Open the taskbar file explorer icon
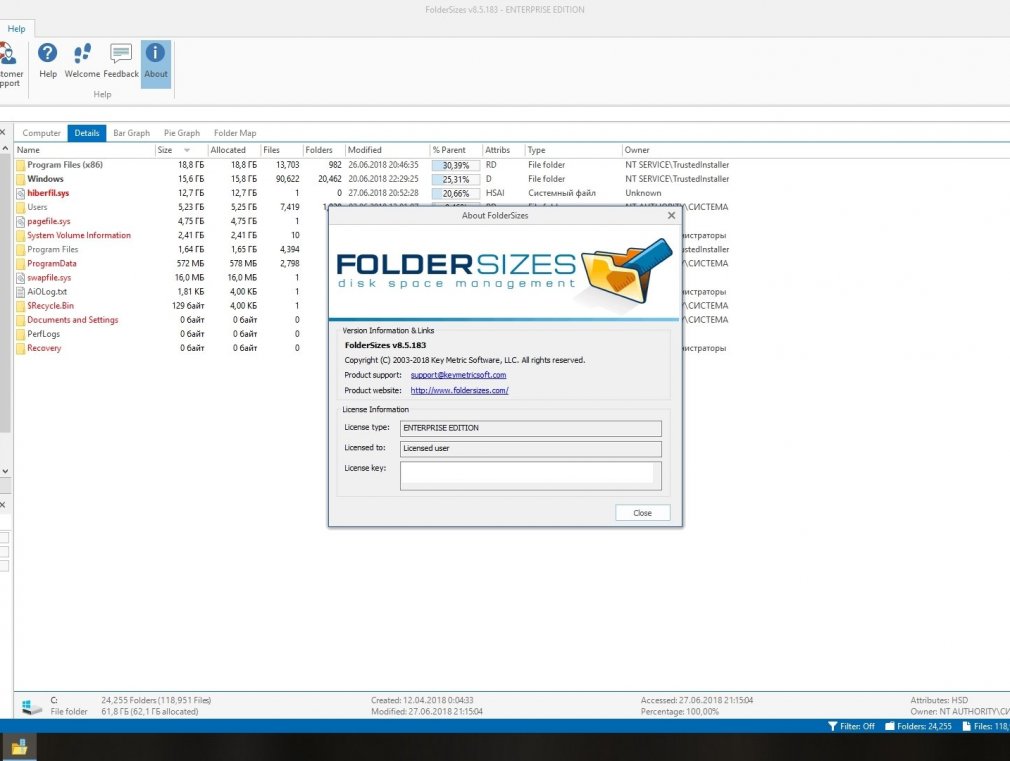Image resolution: width=1010 pixels, height=761 pixels. tap(19, 747)
